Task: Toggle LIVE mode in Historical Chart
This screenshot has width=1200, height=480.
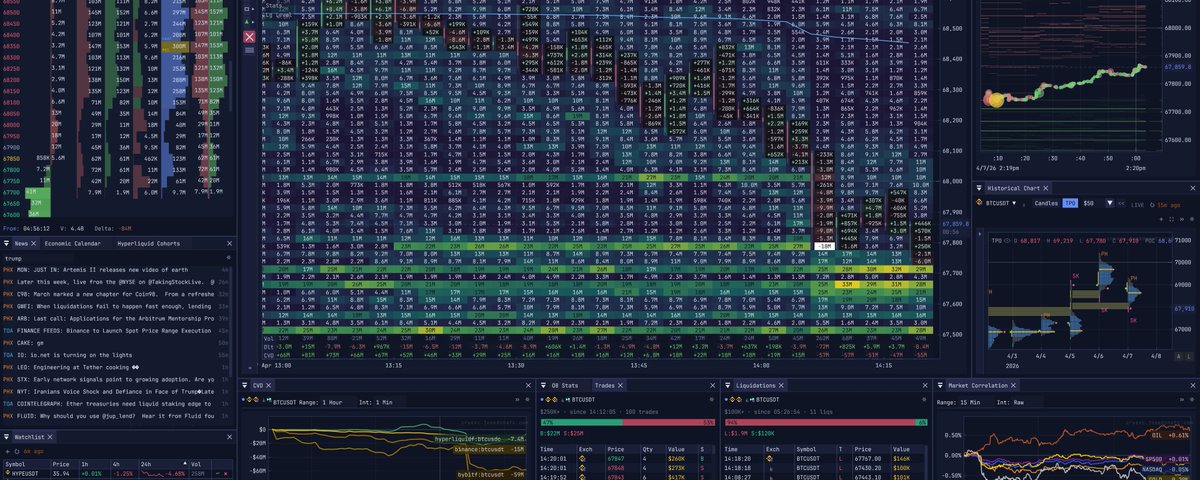Action: tap(1137, 205)
